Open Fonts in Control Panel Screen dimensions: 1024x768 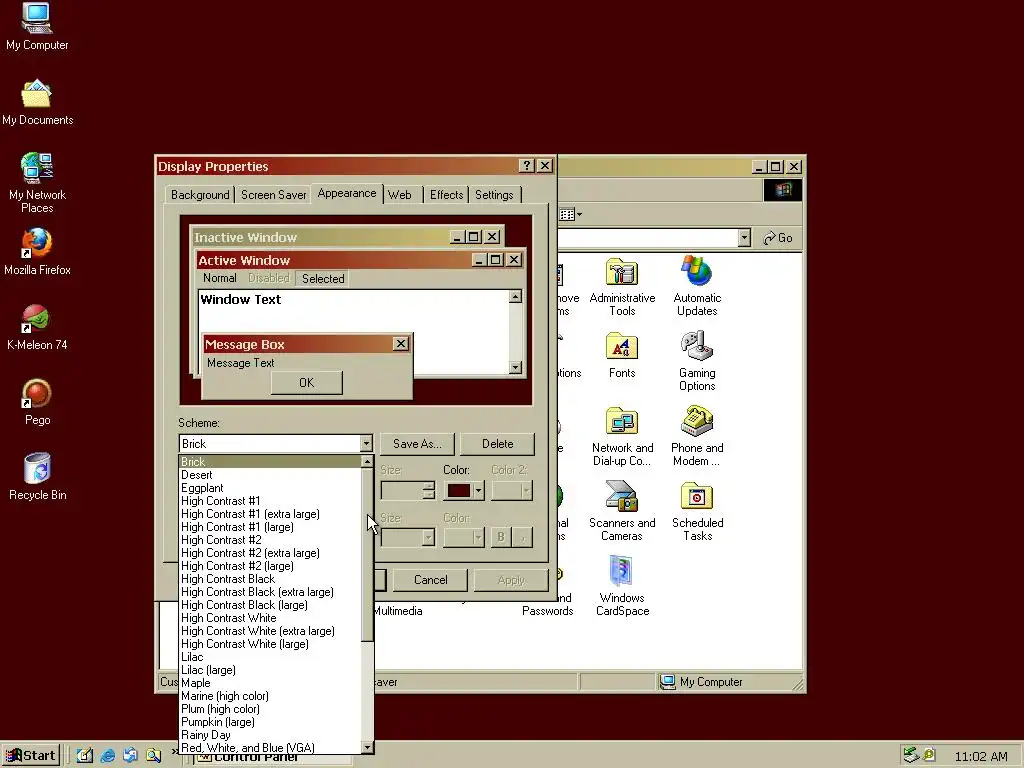point(622,355)
